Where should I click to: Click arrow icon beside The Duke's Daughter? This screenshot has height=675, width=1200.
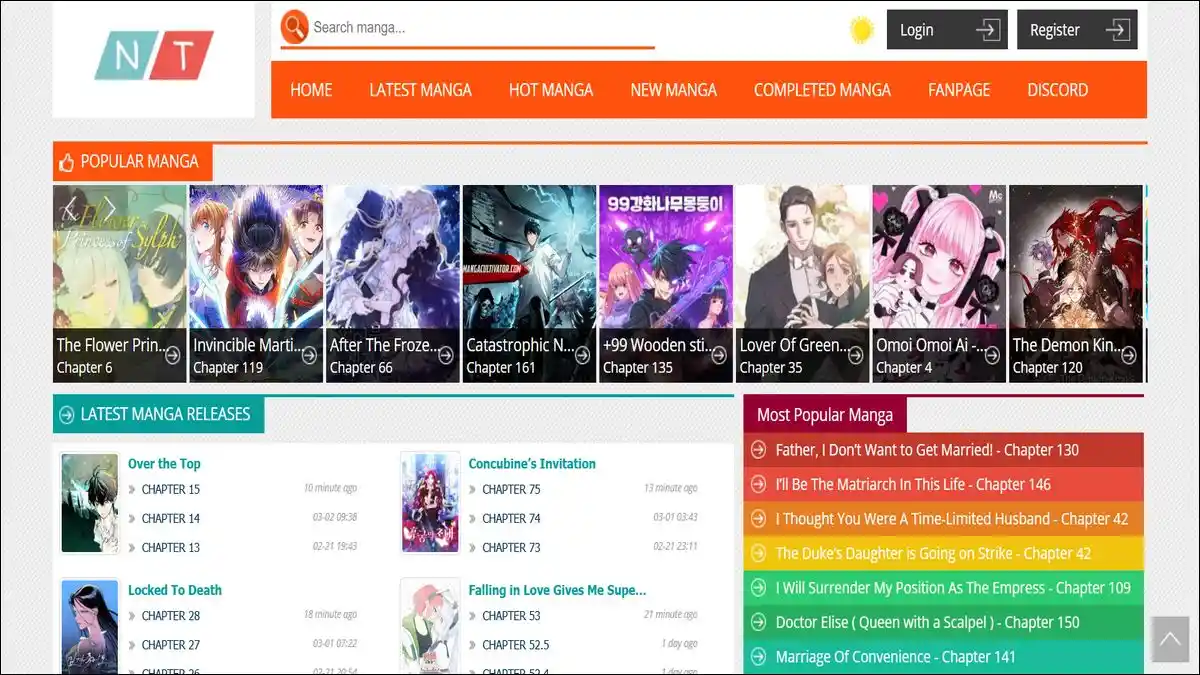point(758,553)
